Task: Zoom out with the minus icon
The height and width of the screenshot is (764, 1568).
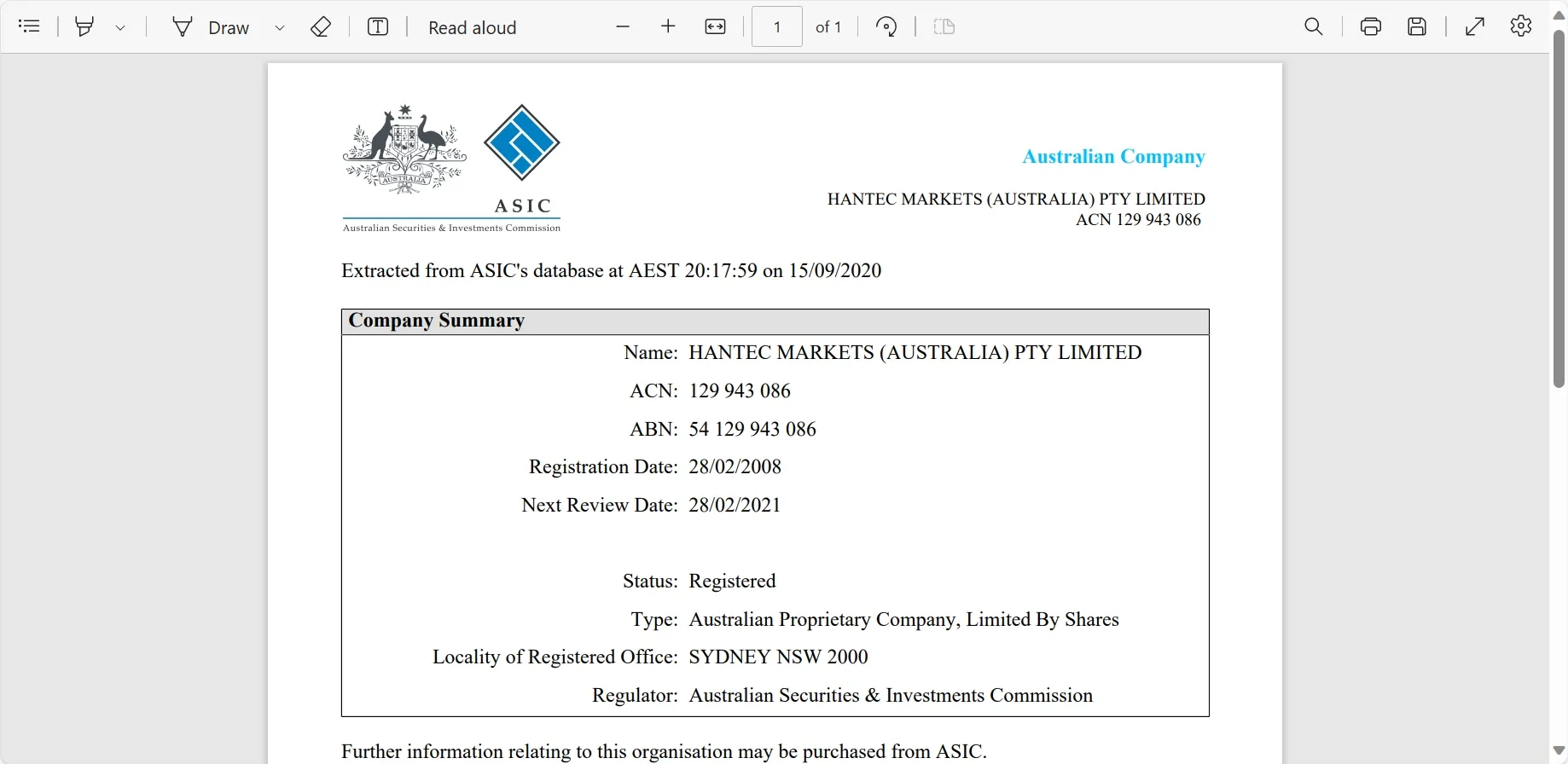Action: coord(623,26)
